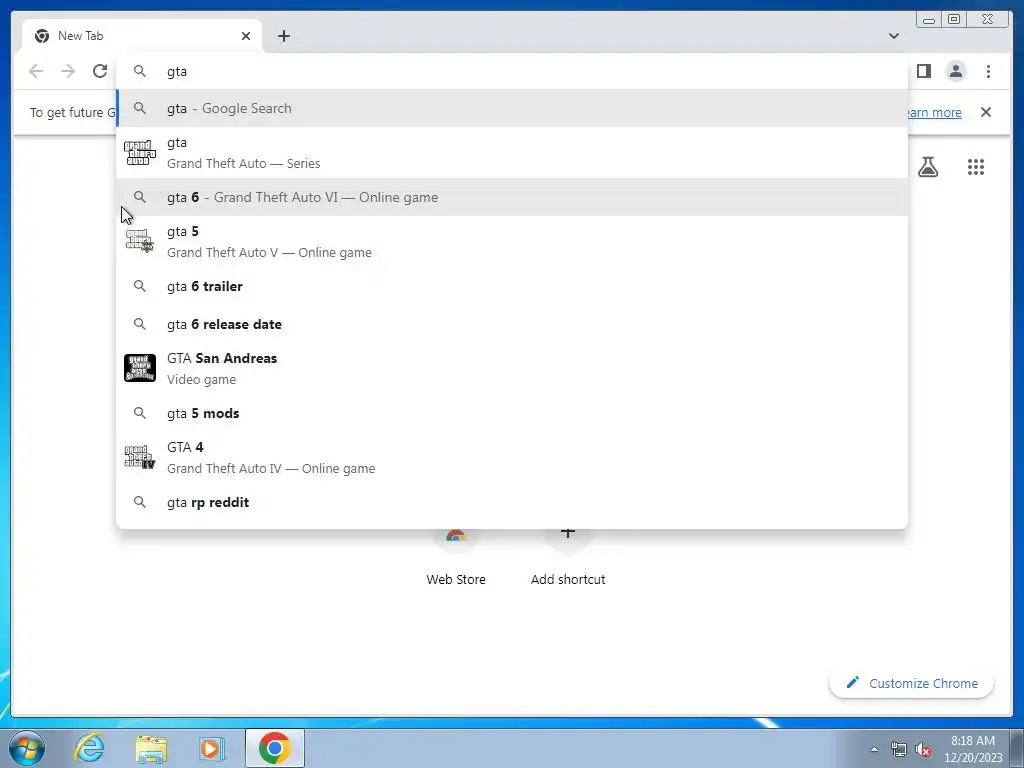The width and height of the screenshot is (1024, 768).
Task: Open Windows Explorer from the taskbar
Action: 151,748
